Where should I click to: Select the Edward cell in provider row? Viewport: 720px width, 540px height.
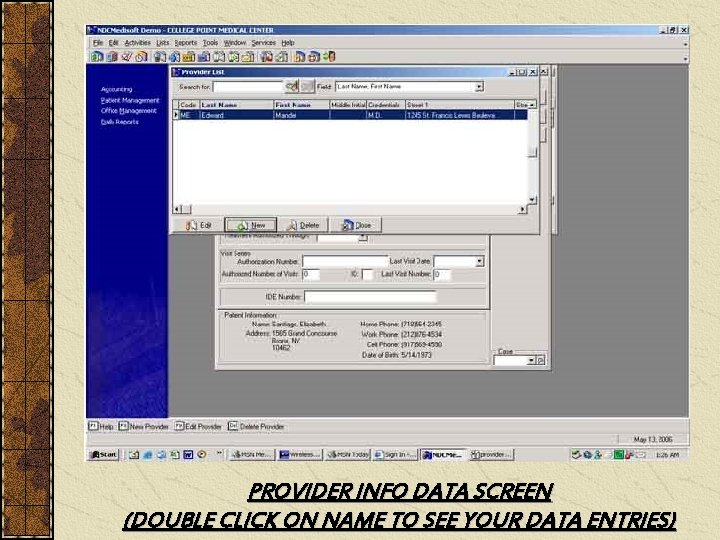click(x=236, y=115)
